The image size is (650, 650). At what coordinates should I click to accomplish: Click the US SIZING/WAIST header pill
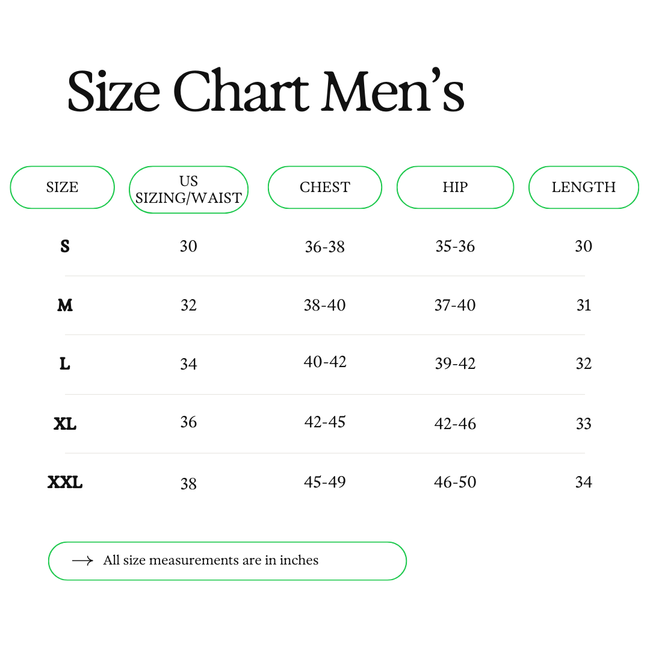[188, 188]
